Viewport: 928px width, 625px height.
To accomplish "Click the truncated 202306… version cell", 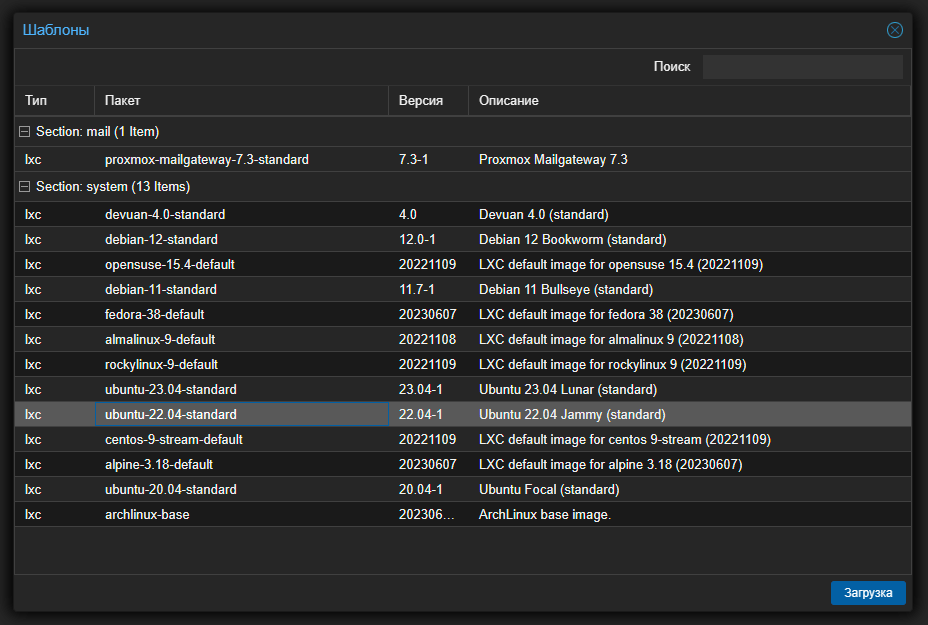I will click(x=428, y=514).
